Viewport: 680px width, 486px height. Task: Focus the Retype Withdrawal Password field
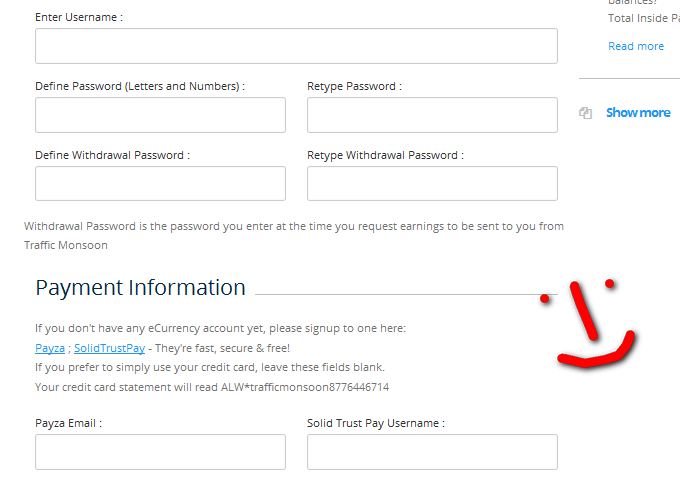coord(432,183)
